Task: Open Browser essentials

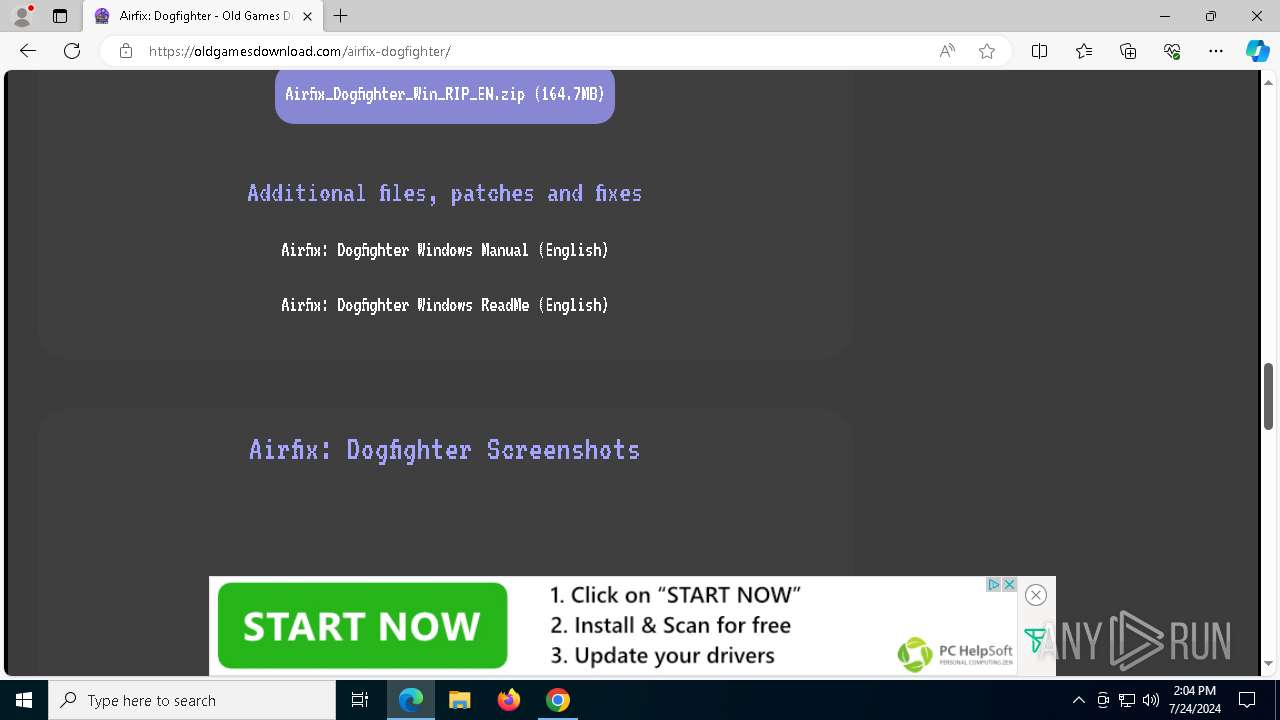Action: click(x=1172, y=51)
